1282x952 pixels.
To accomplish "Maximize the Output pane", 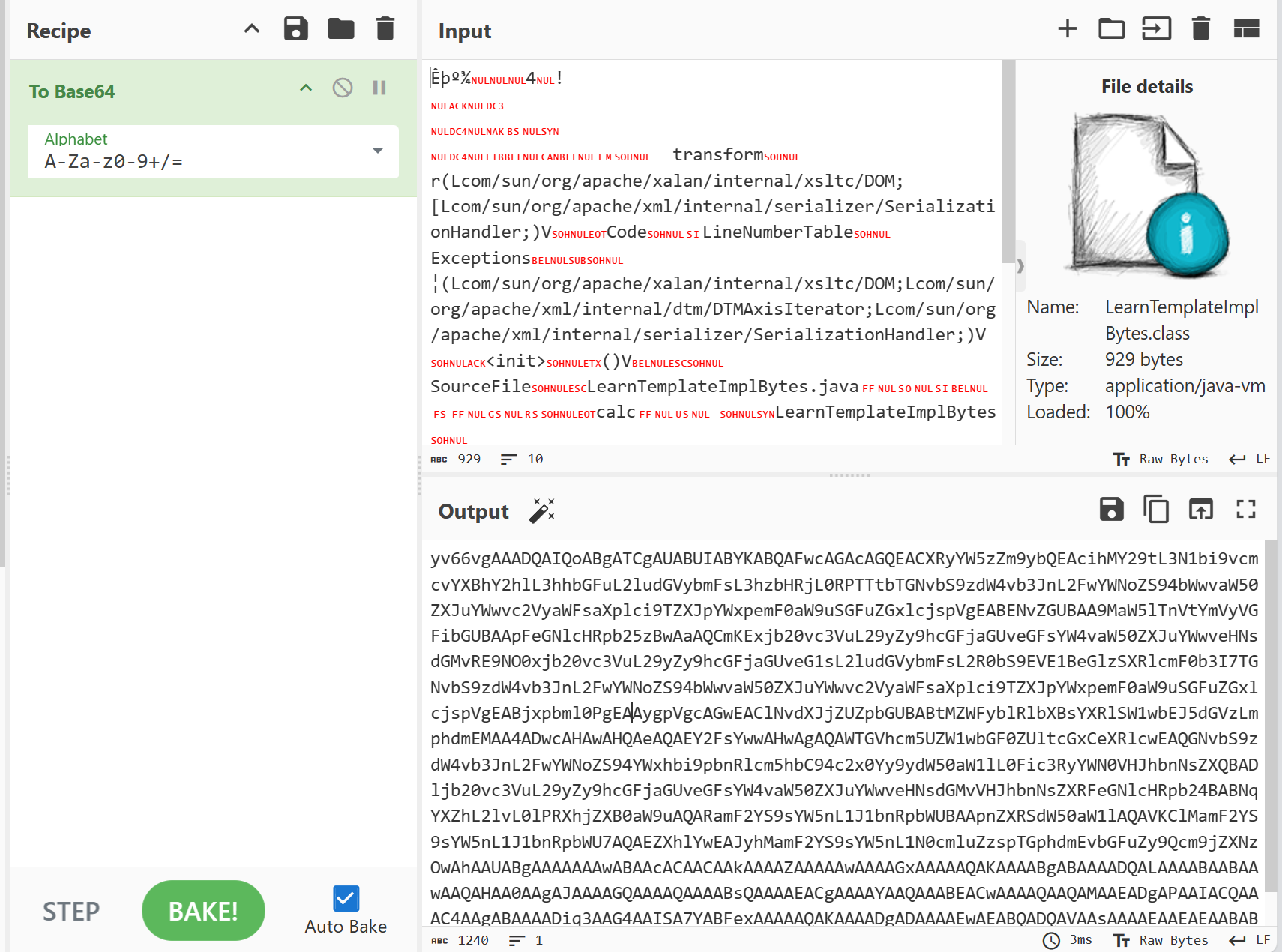I will click(x=1246, y=509).
